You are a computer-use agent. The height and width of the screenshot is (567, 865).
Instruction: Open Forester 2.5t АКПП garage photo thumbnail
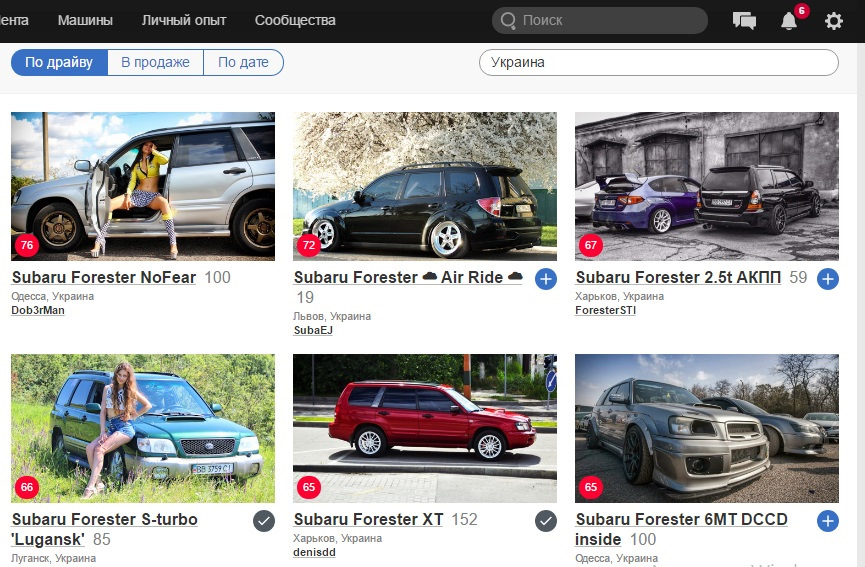[x=707, y=186]
